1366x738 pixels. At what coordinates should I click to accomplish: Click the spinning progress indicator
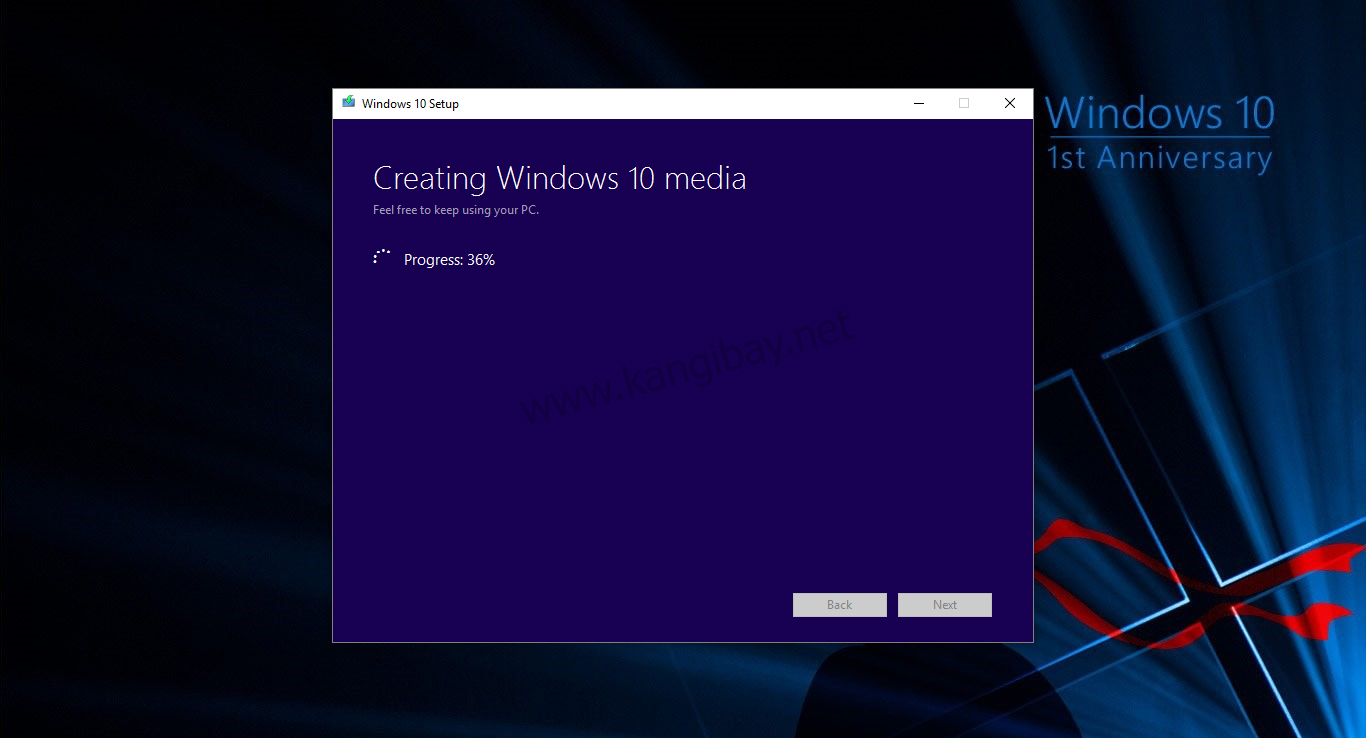[381, 258]
